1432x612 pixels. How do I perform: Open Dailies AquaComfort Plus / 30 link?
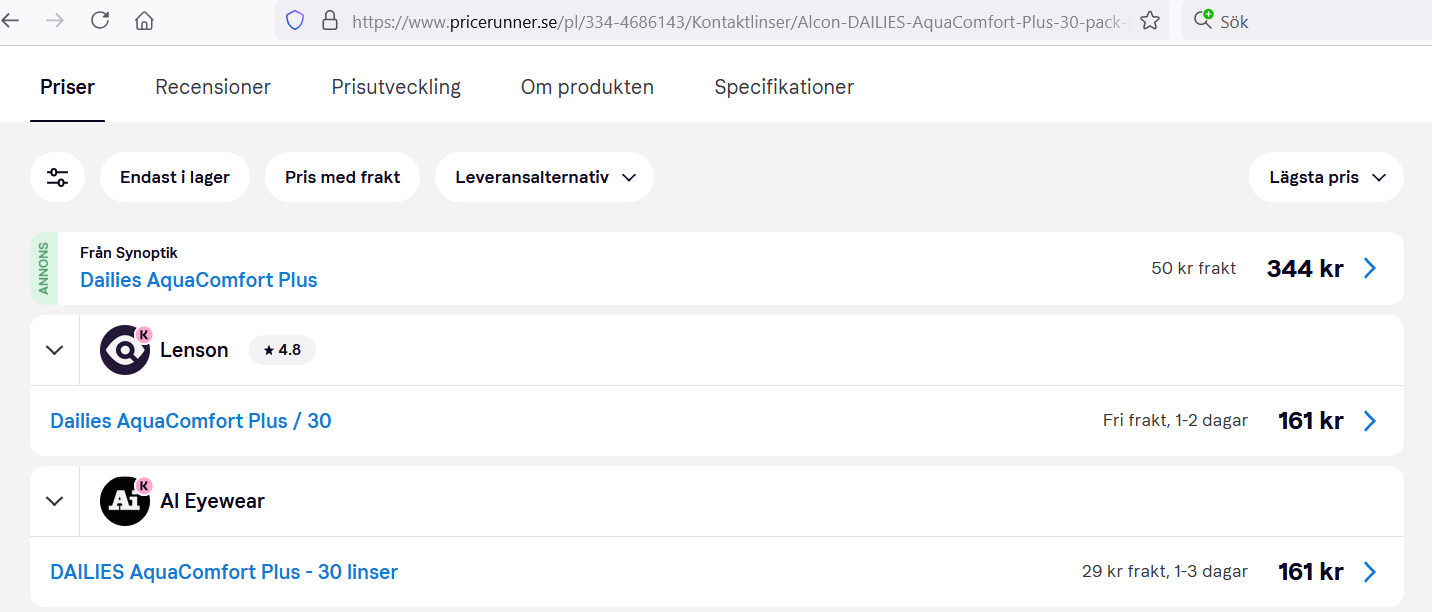click(x=191, y=421)
